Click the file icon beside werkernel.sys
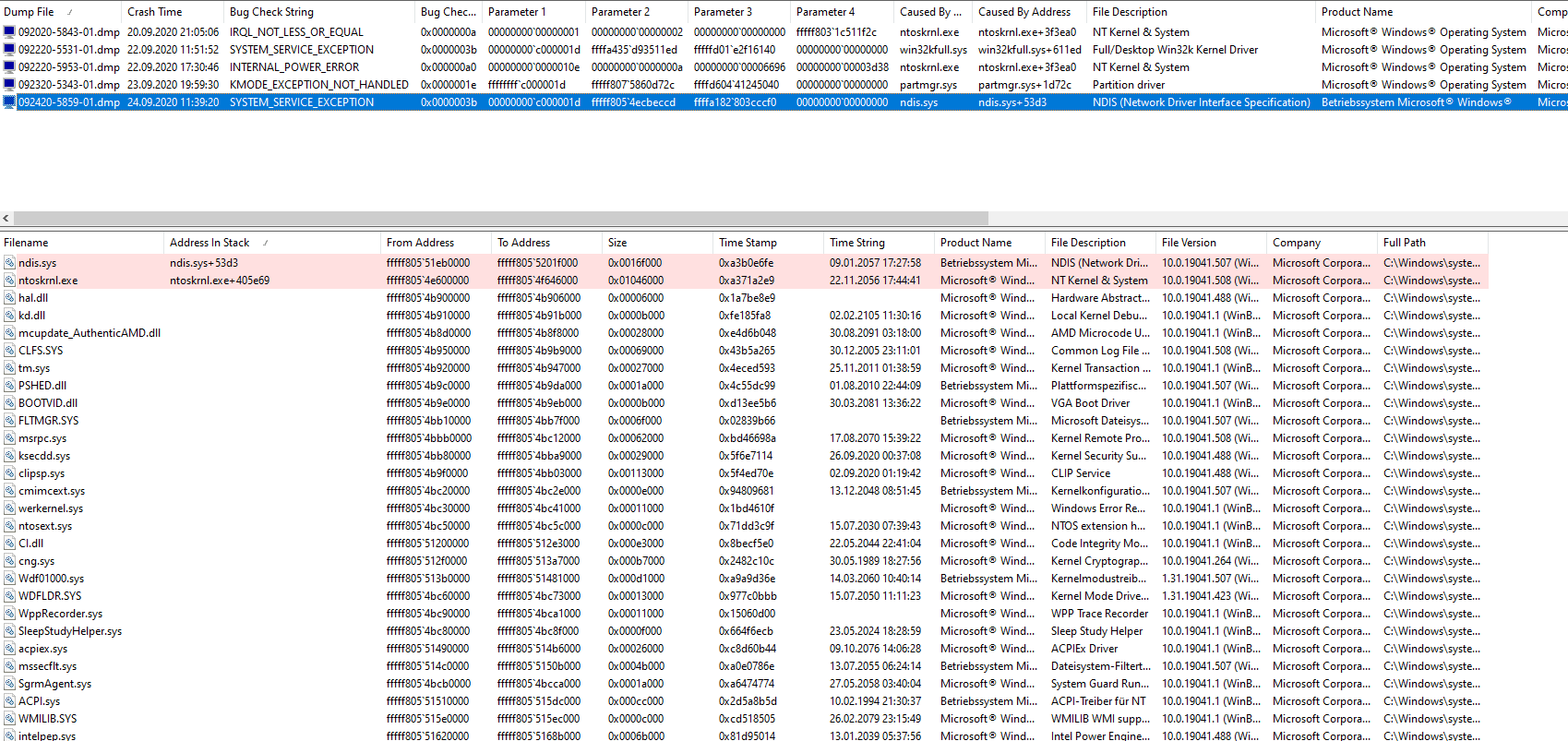The height and width of the screenshot is (741, 1568). coord(9,508)
